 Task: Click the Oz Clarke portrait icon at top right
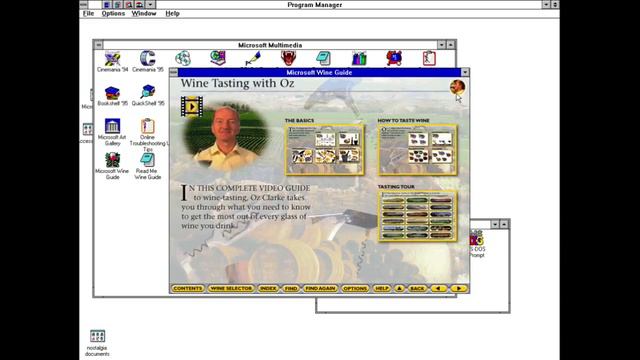[x=457, y=87]
